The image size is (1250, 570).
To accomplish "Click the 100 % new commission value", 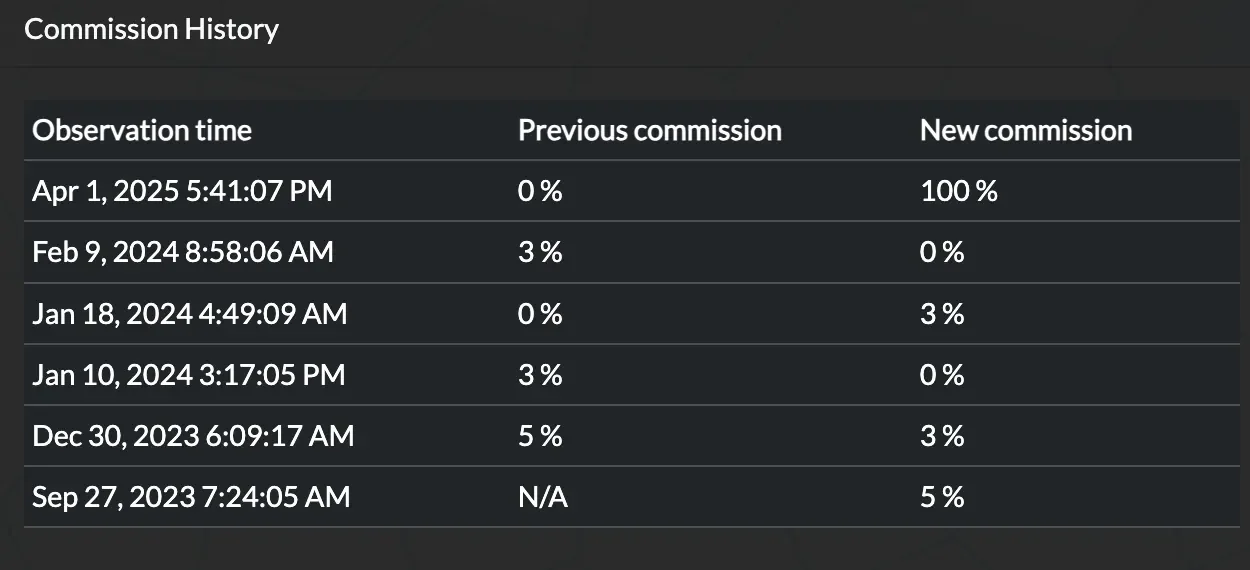I will 959,191.
